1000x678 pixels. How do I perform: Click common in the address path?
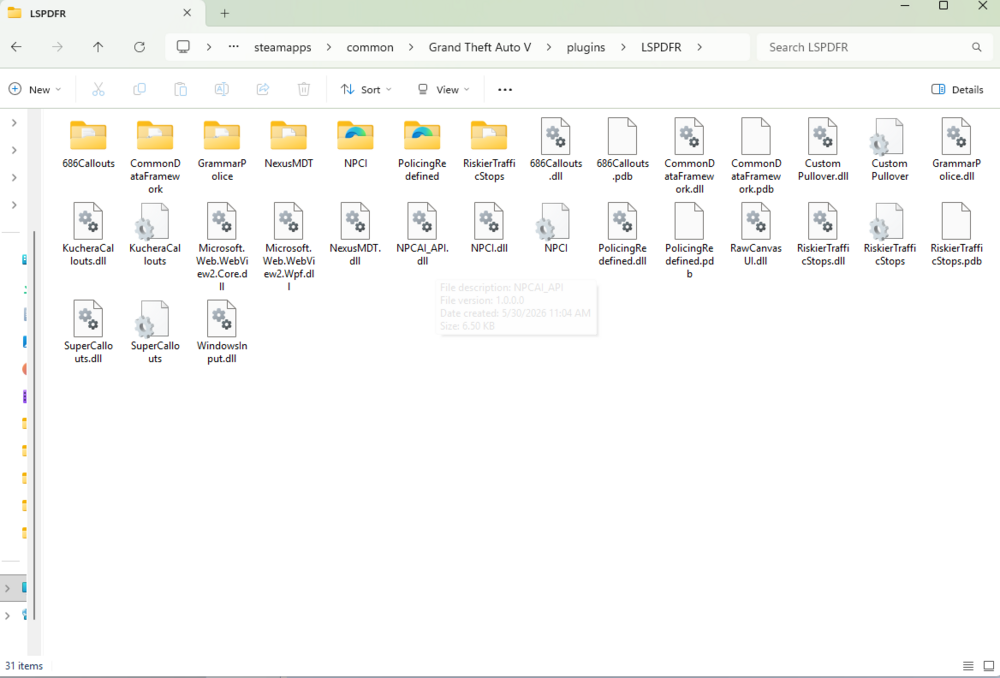tap(370, 47)
